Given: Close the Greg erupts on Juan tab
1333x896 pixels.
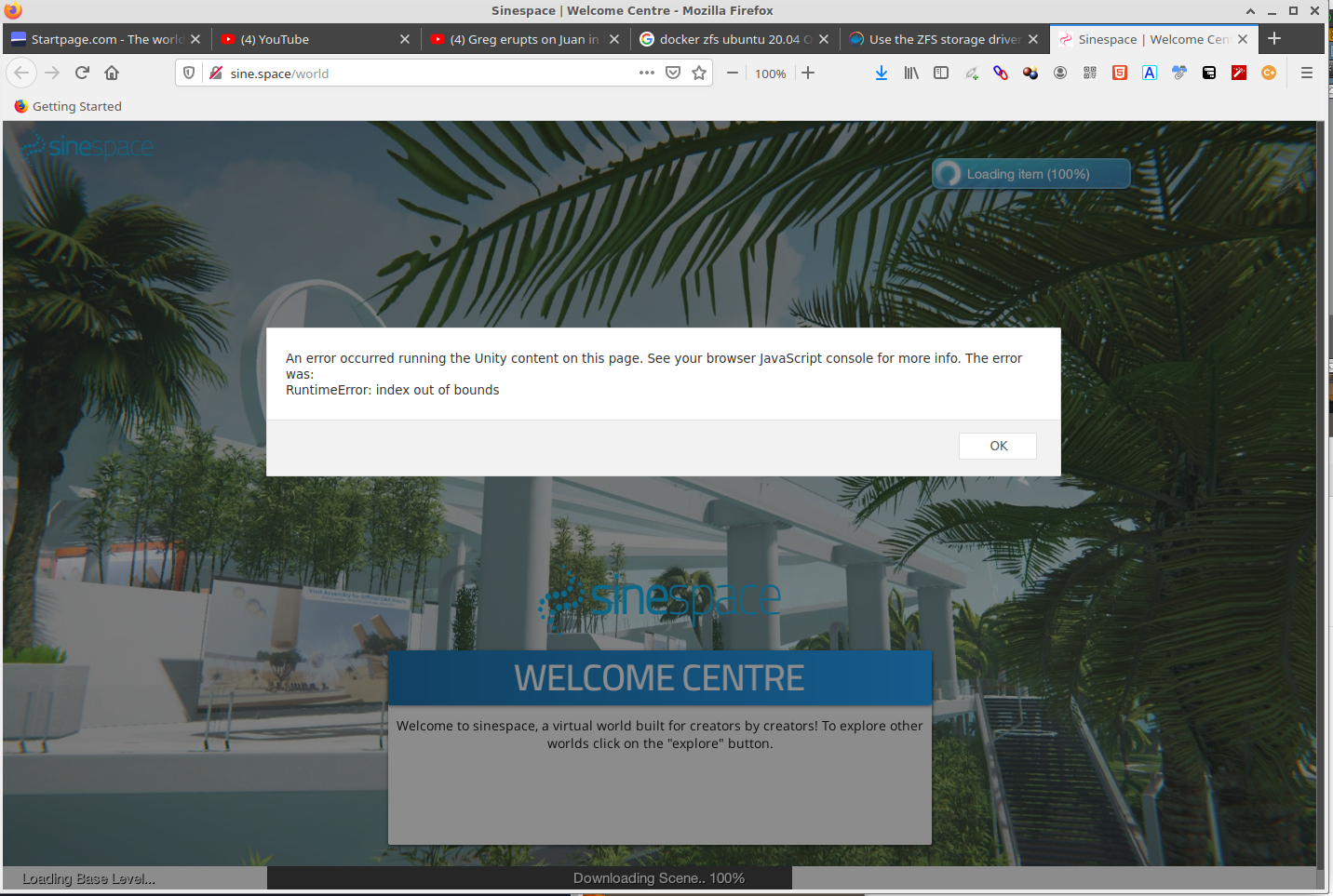Looking at the screenshot, I should tap(614, 39).
